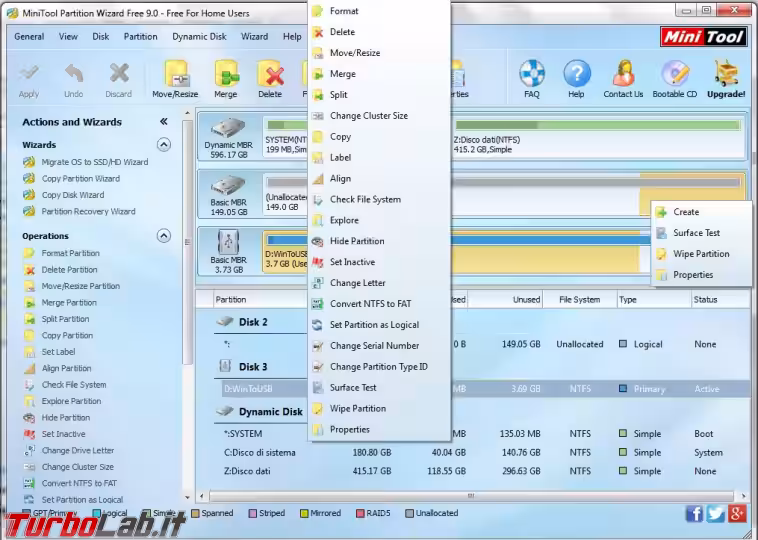758x540 pixels.
Task: Click the Basic MBR 149.05 GB disk icon
Action: [228, 186]
